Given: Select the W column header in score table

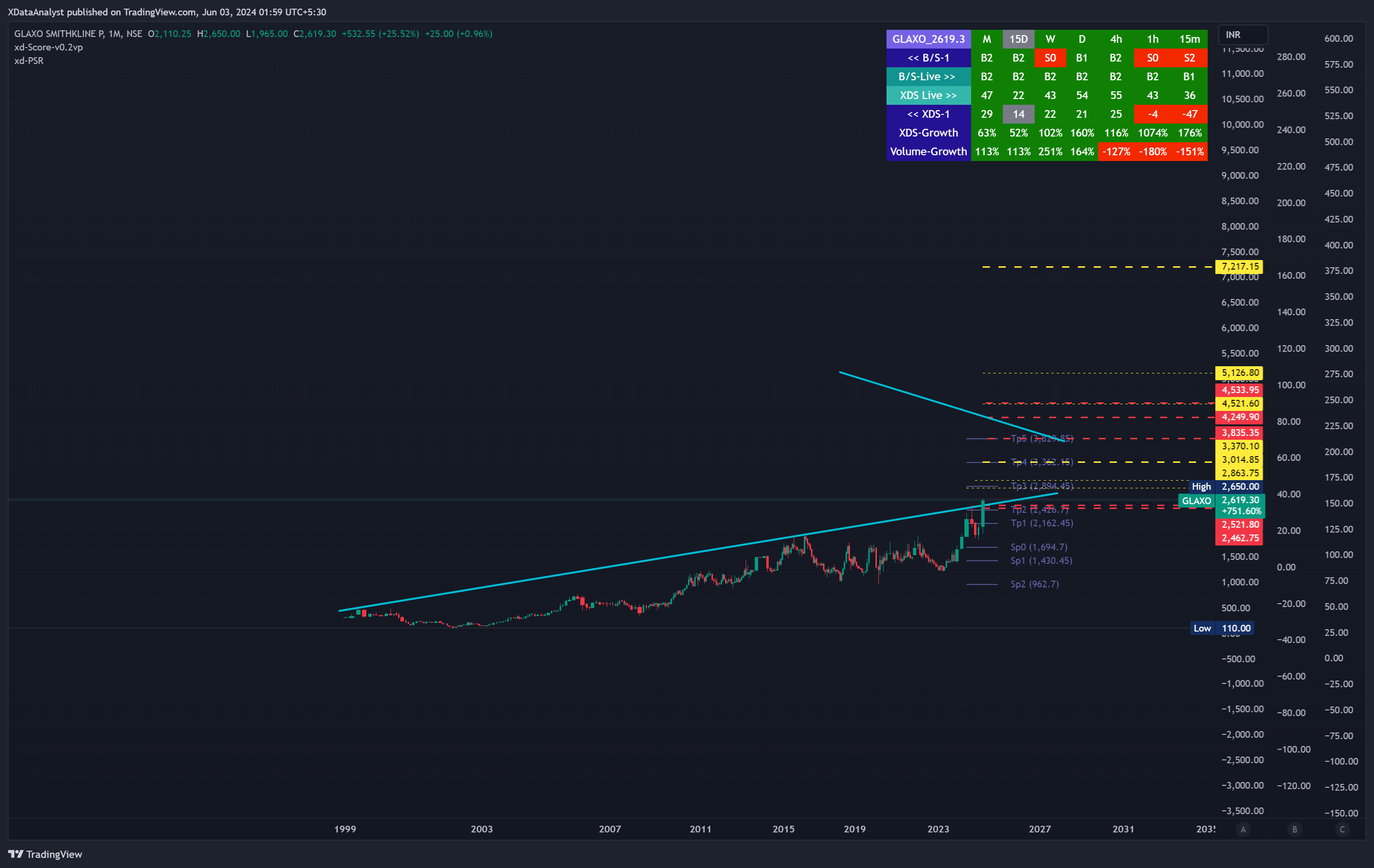Looking at the screenshot, I should coord(1050,39).
